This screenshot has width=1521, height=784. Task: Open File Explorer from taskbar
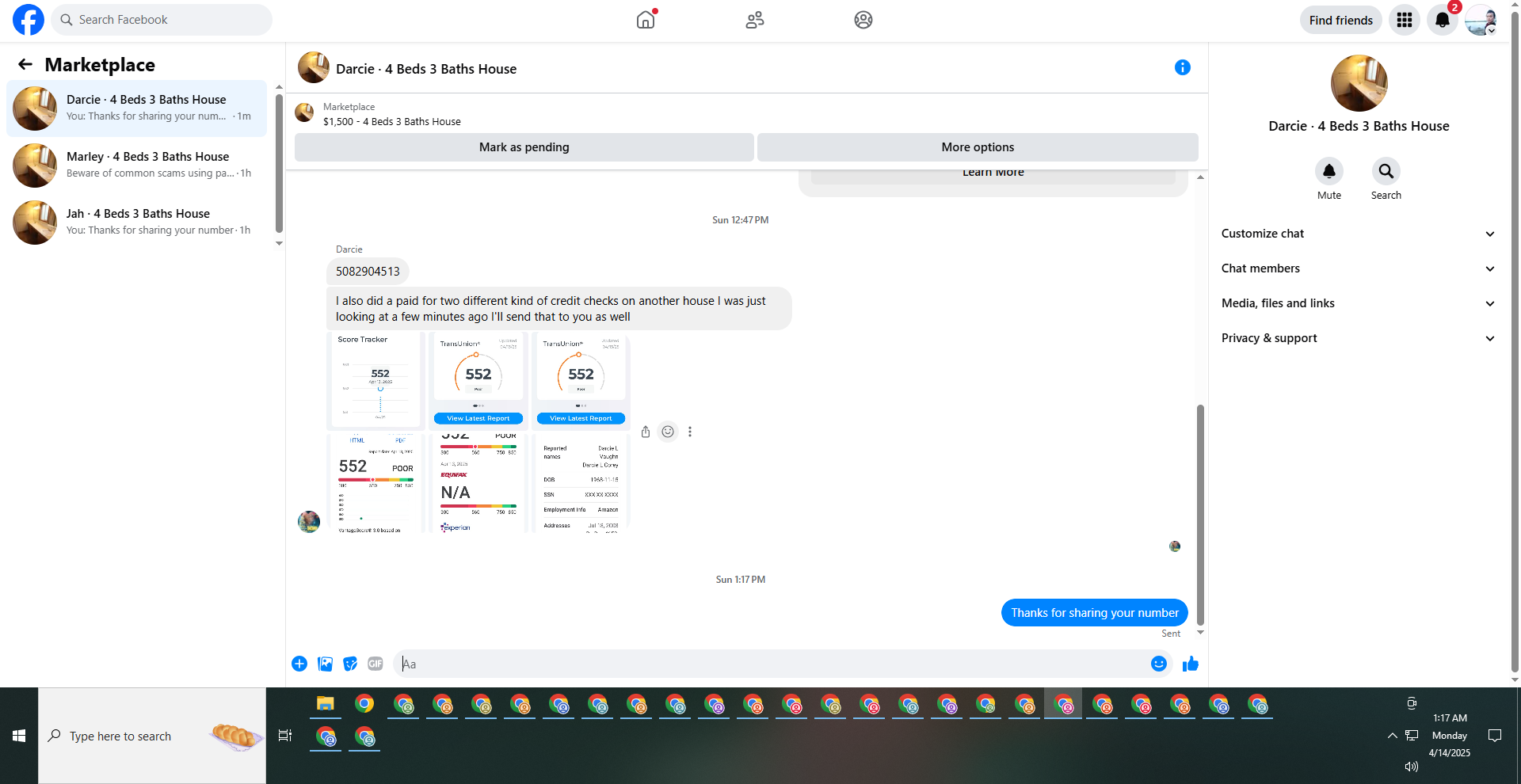pos(326,704)
